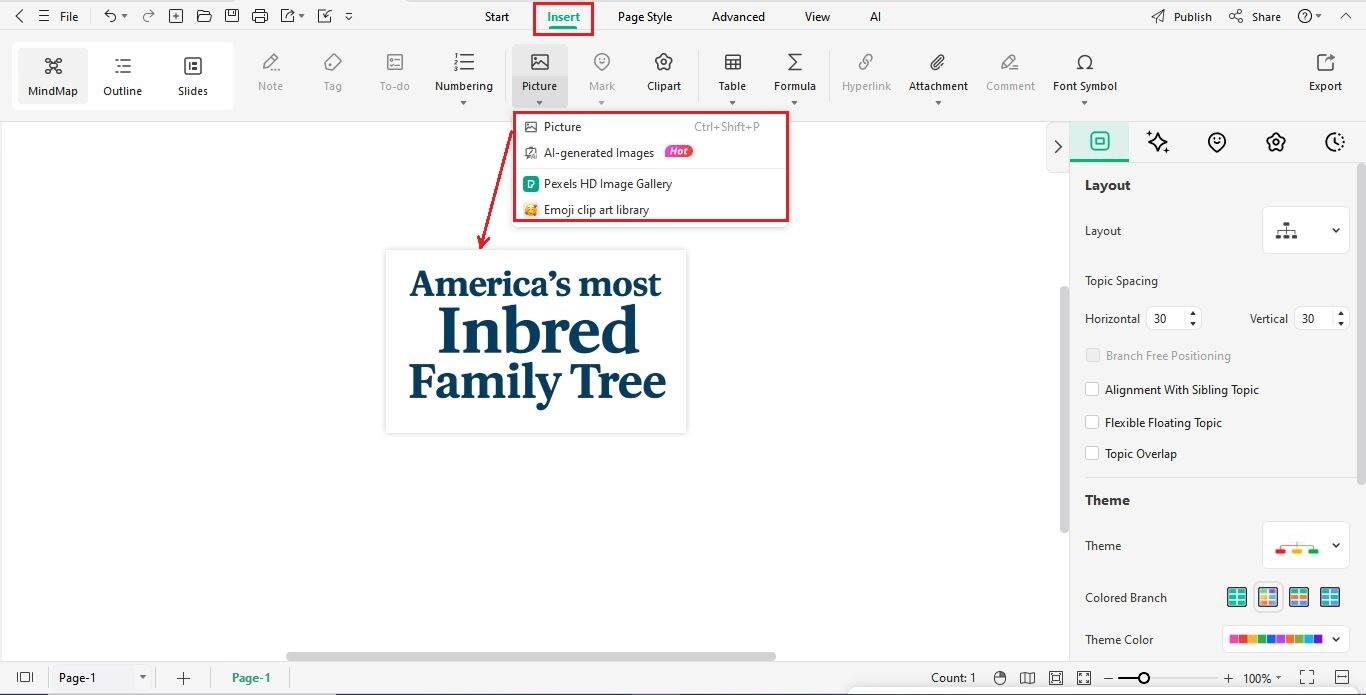Click the Save floppy disk icon

[x=232, y=16]
